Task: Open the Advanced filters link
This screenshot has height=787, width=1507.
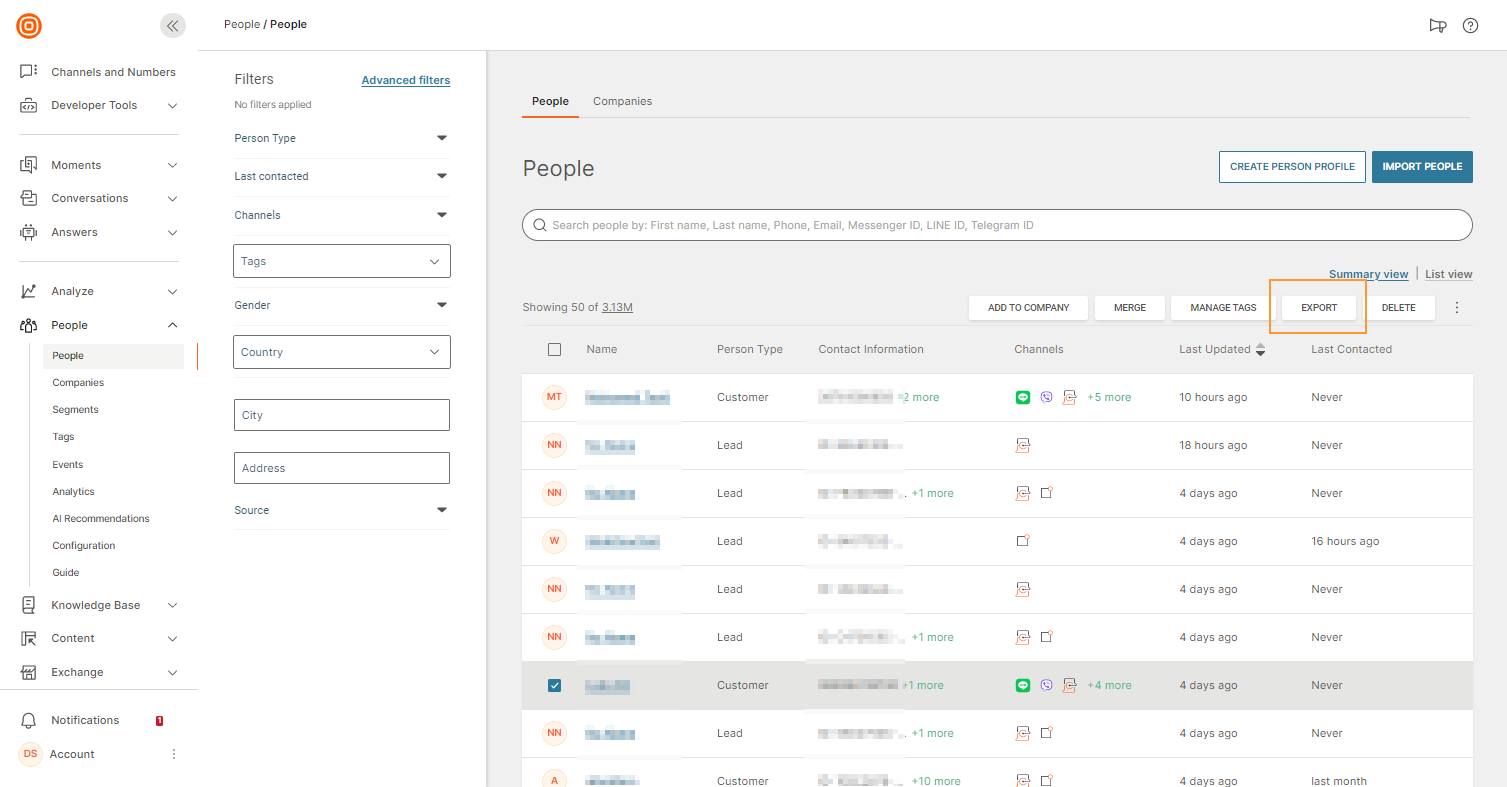Action: pos(405,80)
